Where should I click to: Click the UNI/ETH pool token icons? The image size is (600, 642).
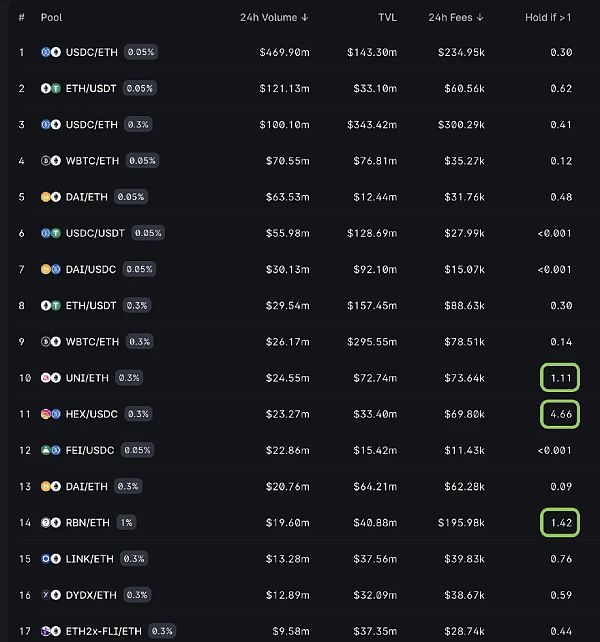[x=51, y=378]
